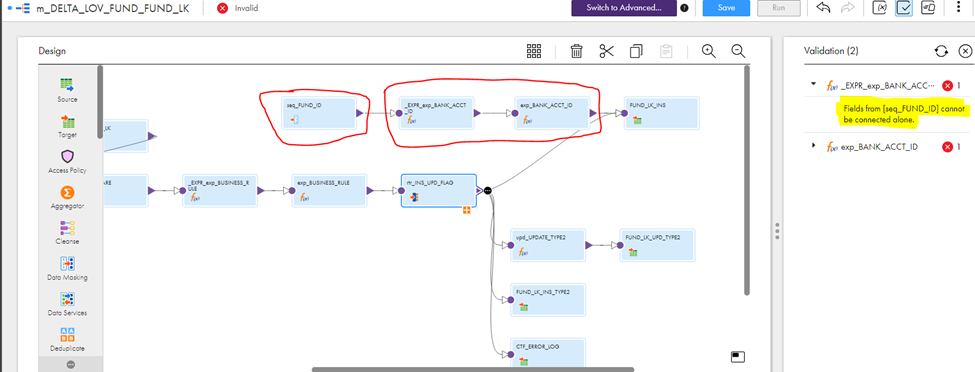Expand the exp_BANK_ACCT_ID validation entry
Image resolution: width=975 pixels, height=372 pixels.
coord(813,146)
